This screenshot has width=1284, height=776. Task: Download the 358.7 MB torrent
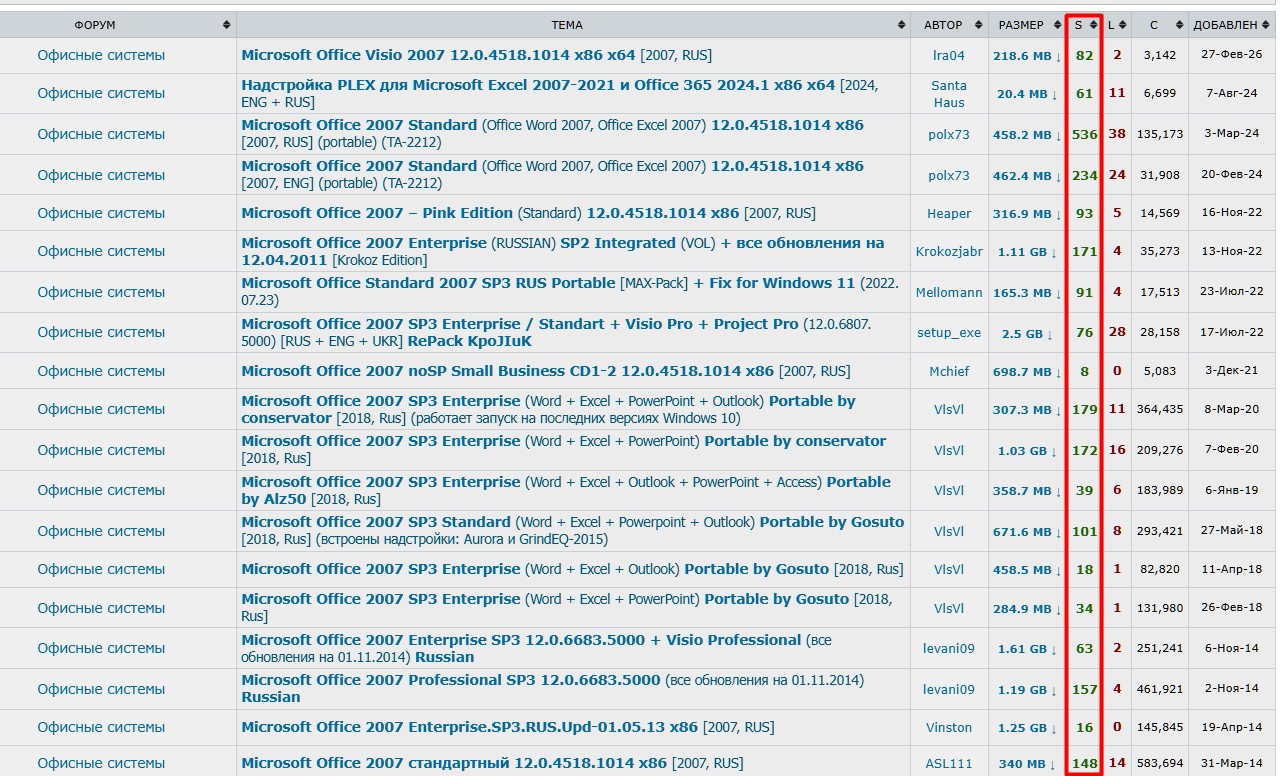pos(1027,490)
